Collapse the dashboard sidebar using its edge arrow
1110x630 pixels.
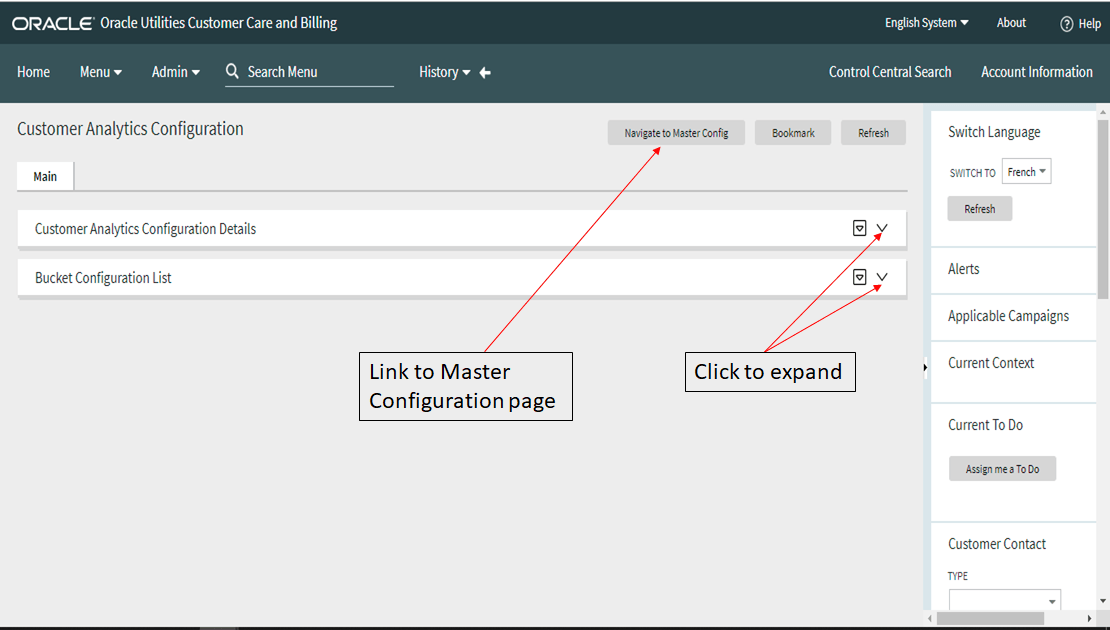coord(925,367)
